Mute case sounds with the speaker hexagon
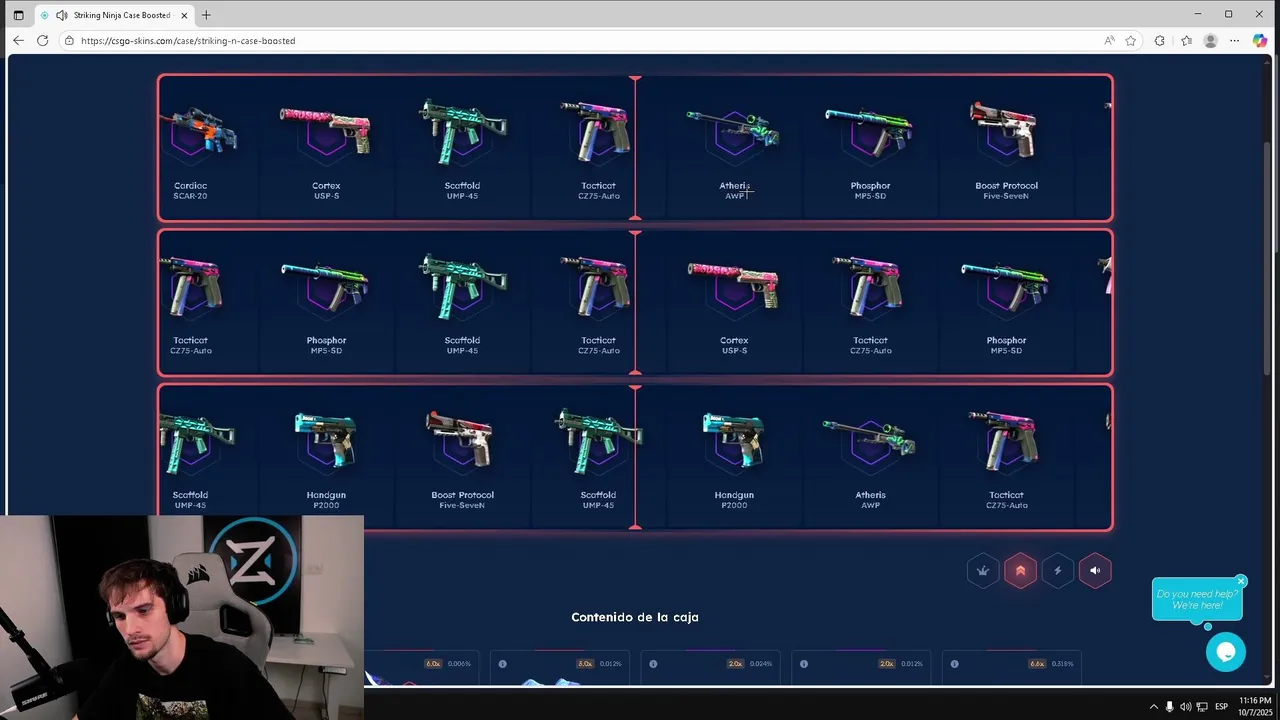Screen dimensions: 1280x720 point(1095,571)
